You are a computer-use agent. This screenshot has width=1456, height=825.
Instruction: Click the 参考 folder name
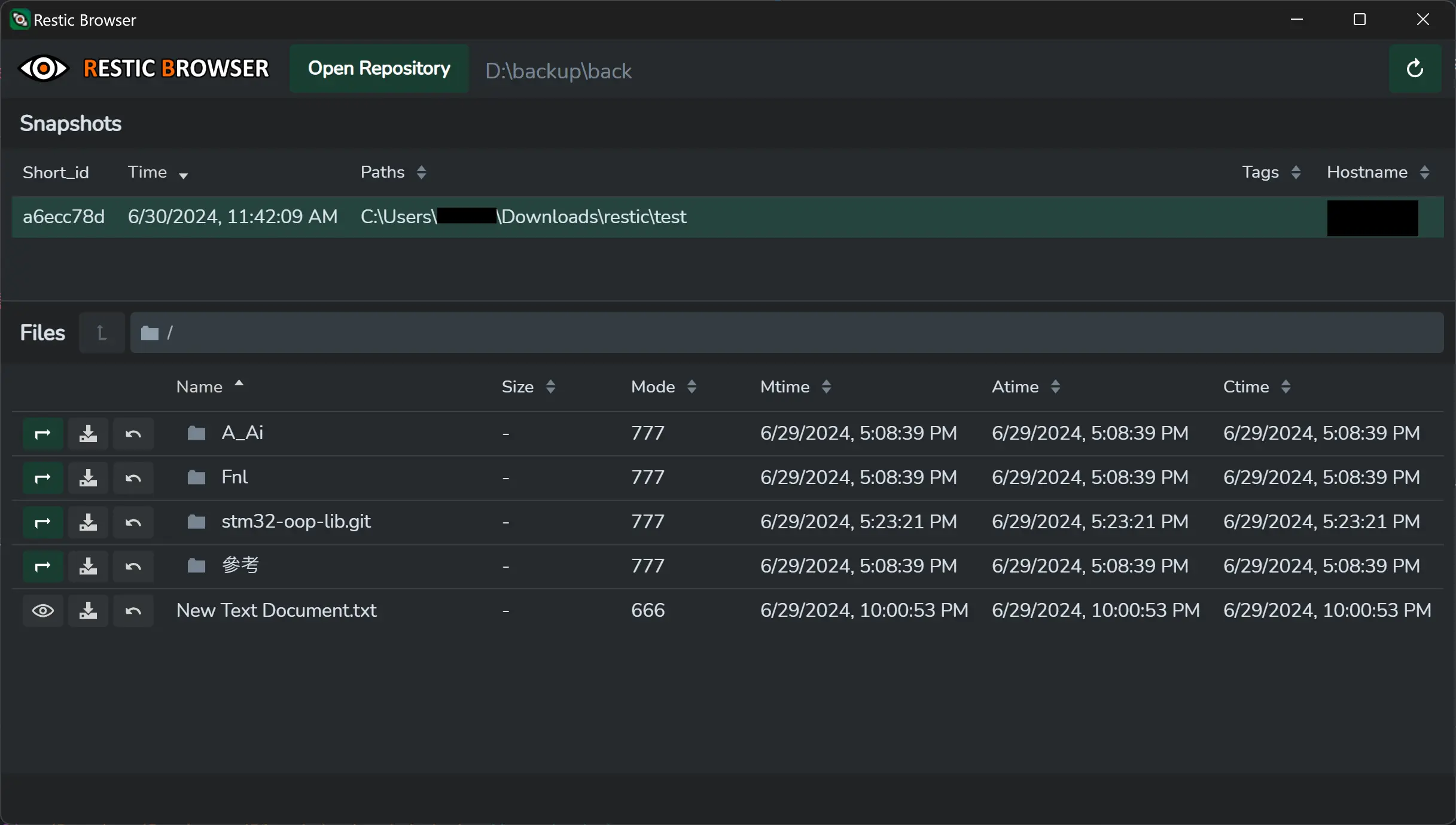(240, 565)
